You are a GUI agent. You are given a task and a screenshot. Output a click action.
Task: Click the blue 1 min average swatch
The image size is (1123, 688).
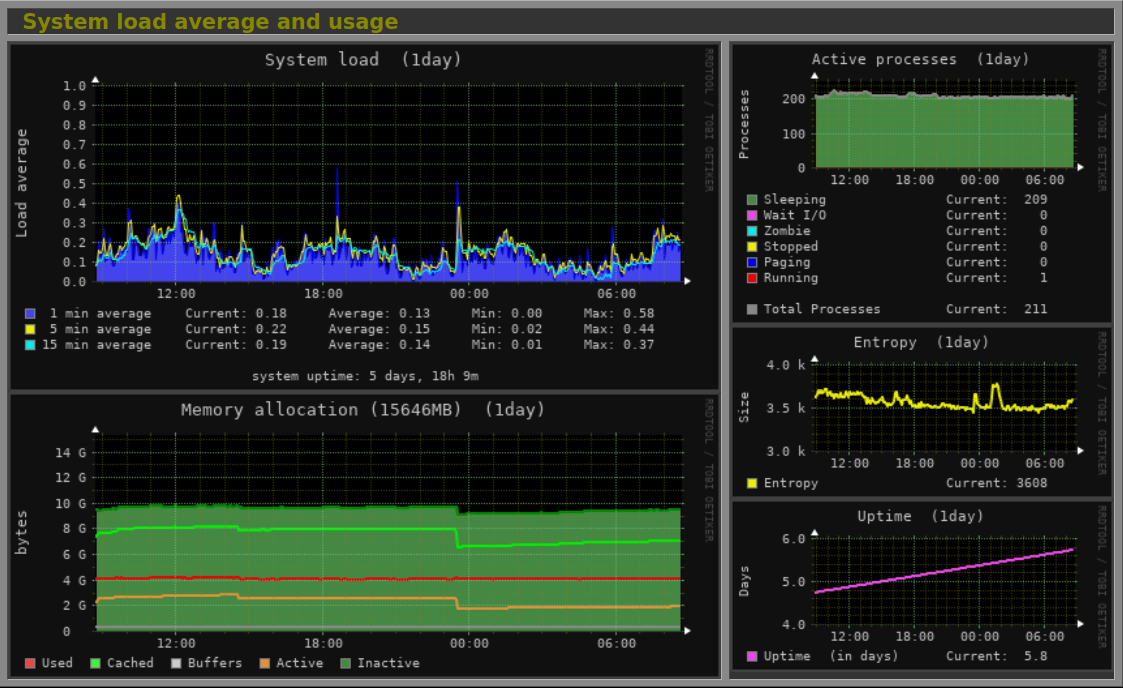pyautogui.click(x=30, y=313)
